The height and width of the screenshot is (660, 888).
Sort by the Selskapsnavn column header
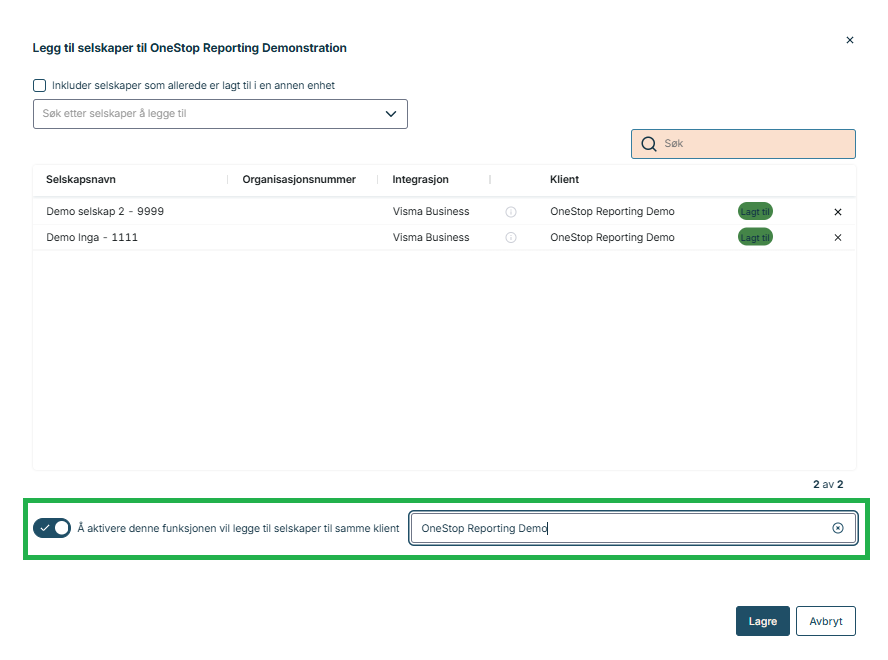pos(83,179)
